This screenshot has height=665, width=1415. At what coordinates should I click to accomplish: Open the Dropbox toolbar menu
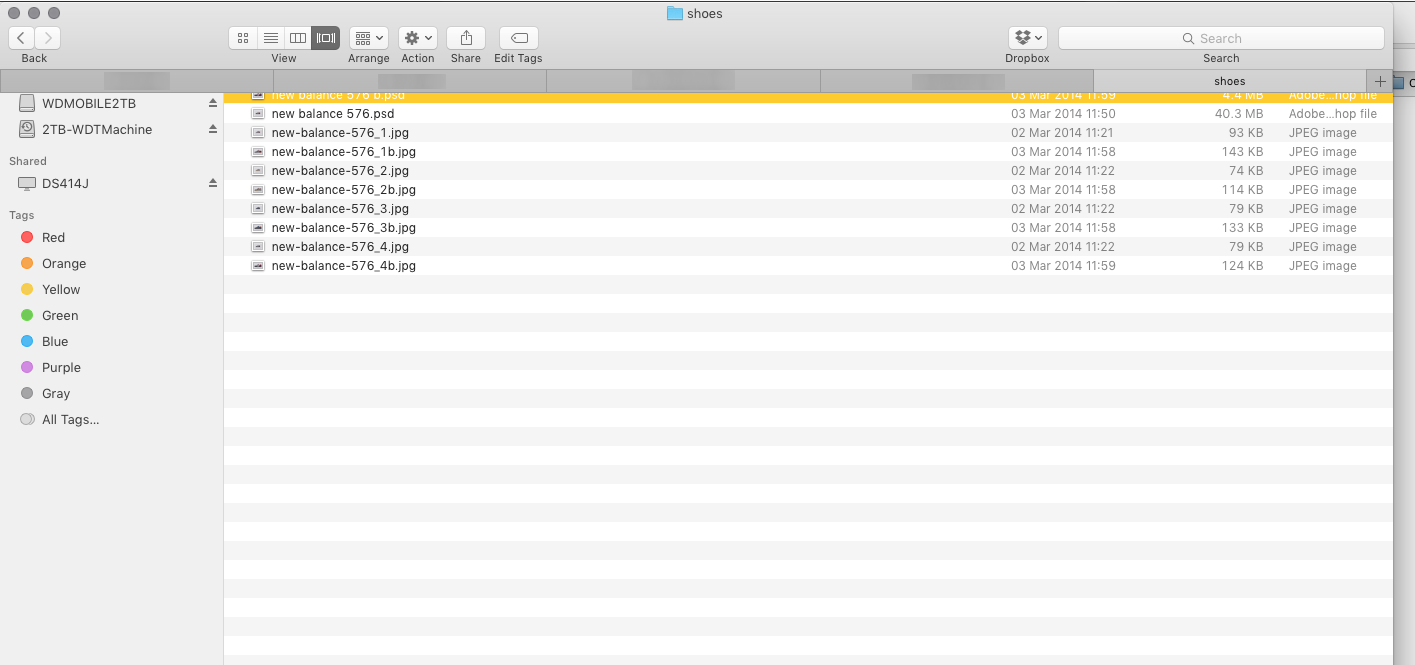click(1028, 38)
